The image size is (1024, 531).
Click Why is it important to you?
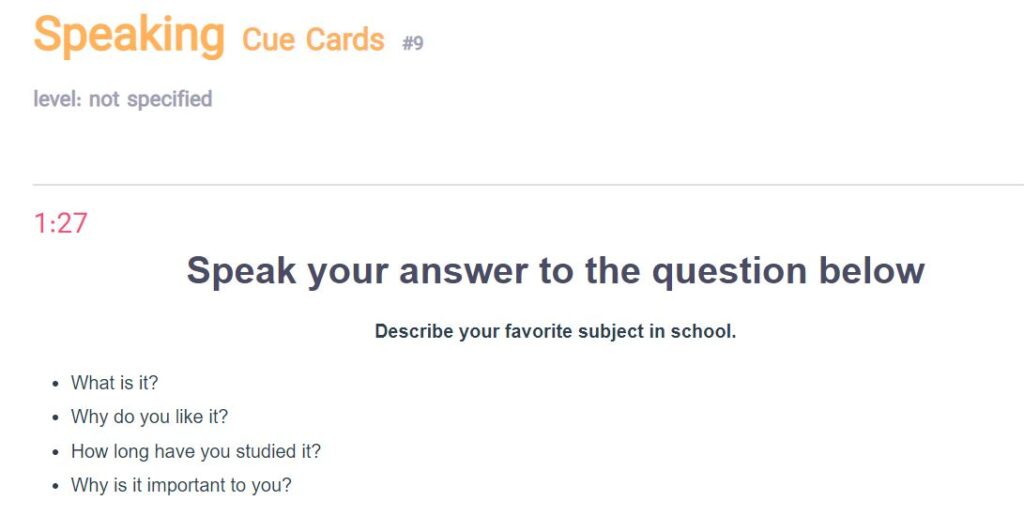[x=181, y=485]
